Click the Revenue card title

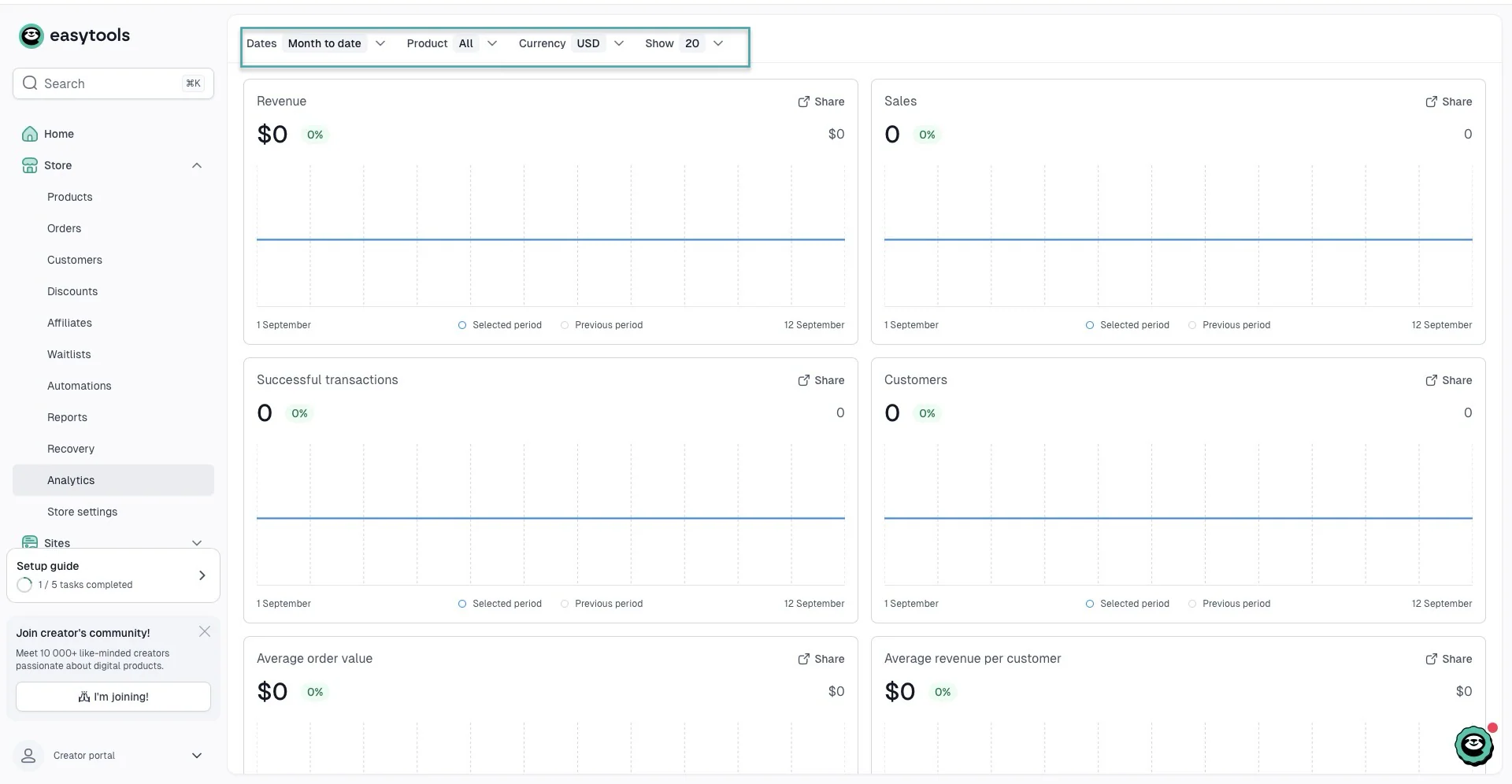click(281, 101)
